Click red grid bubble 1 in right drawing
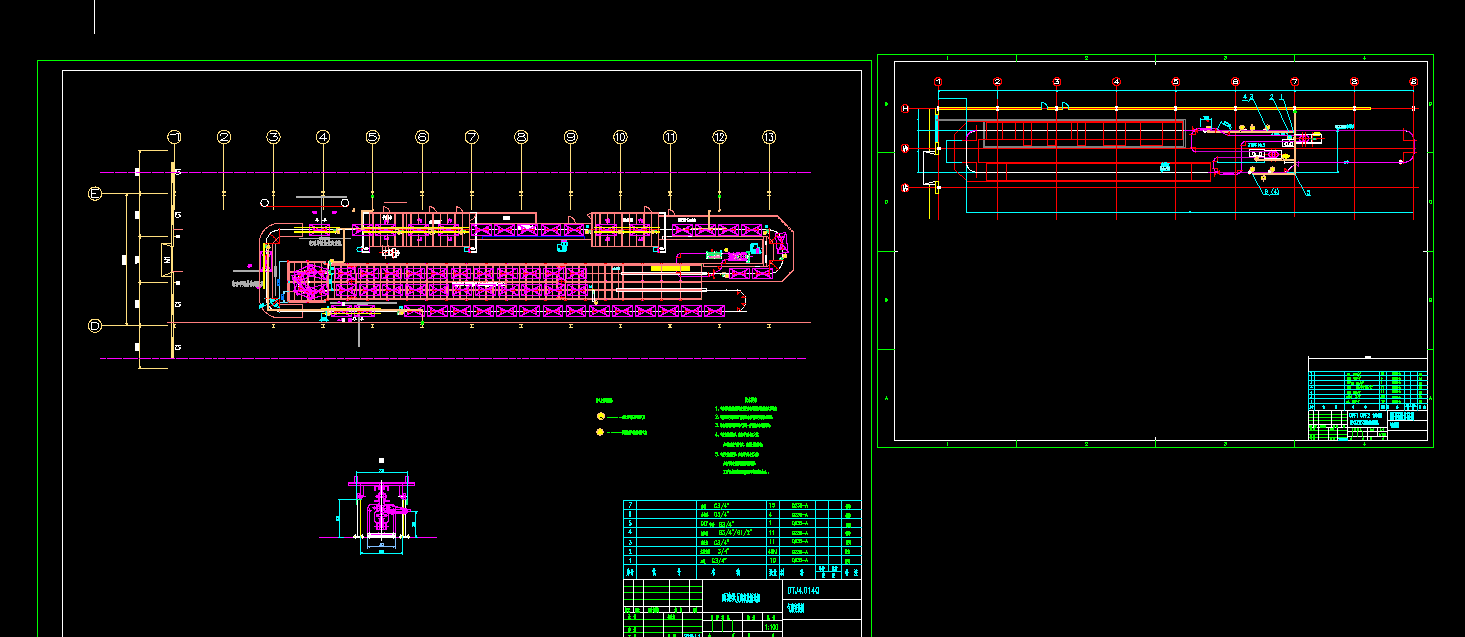This screenshot has width=1465, height=637. tap(938, 82)
